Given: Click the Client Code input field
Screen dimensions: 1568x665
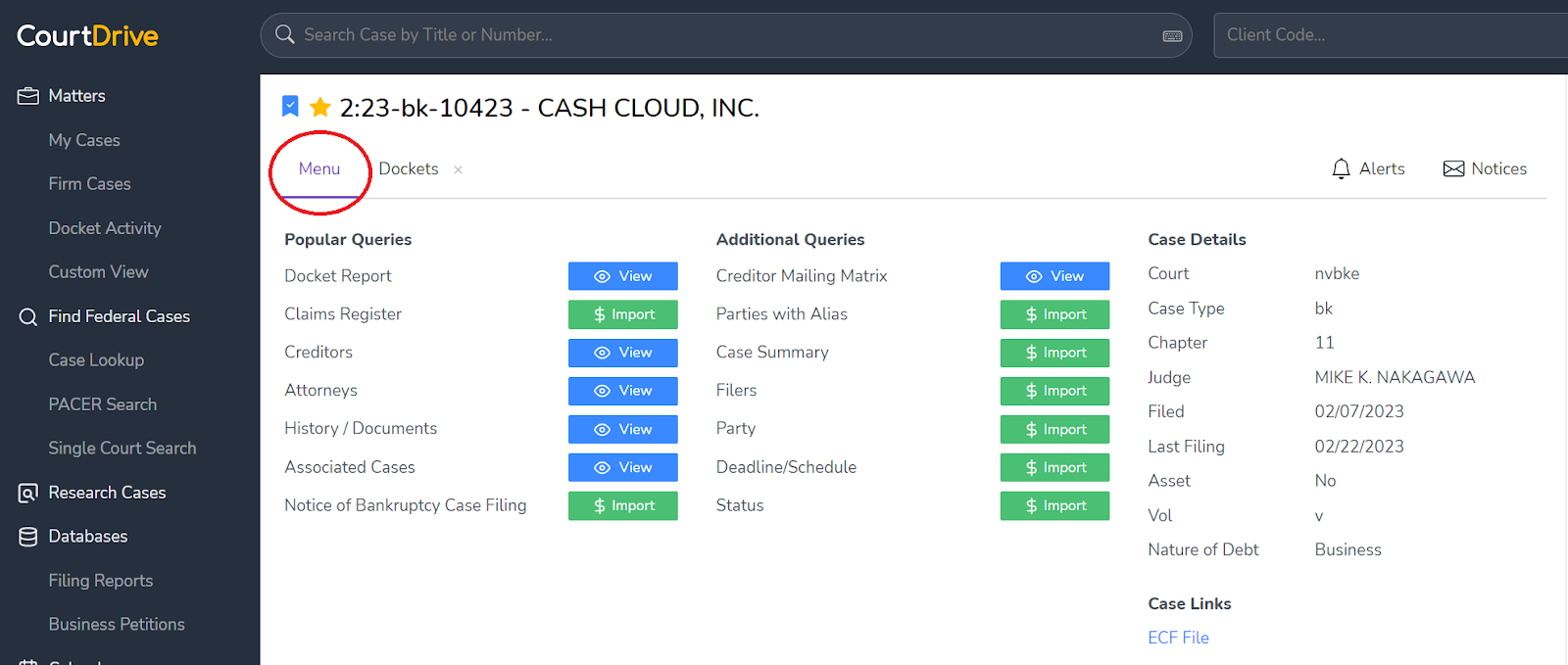Looking at the screenshot, I should (x=1390, y=35).
